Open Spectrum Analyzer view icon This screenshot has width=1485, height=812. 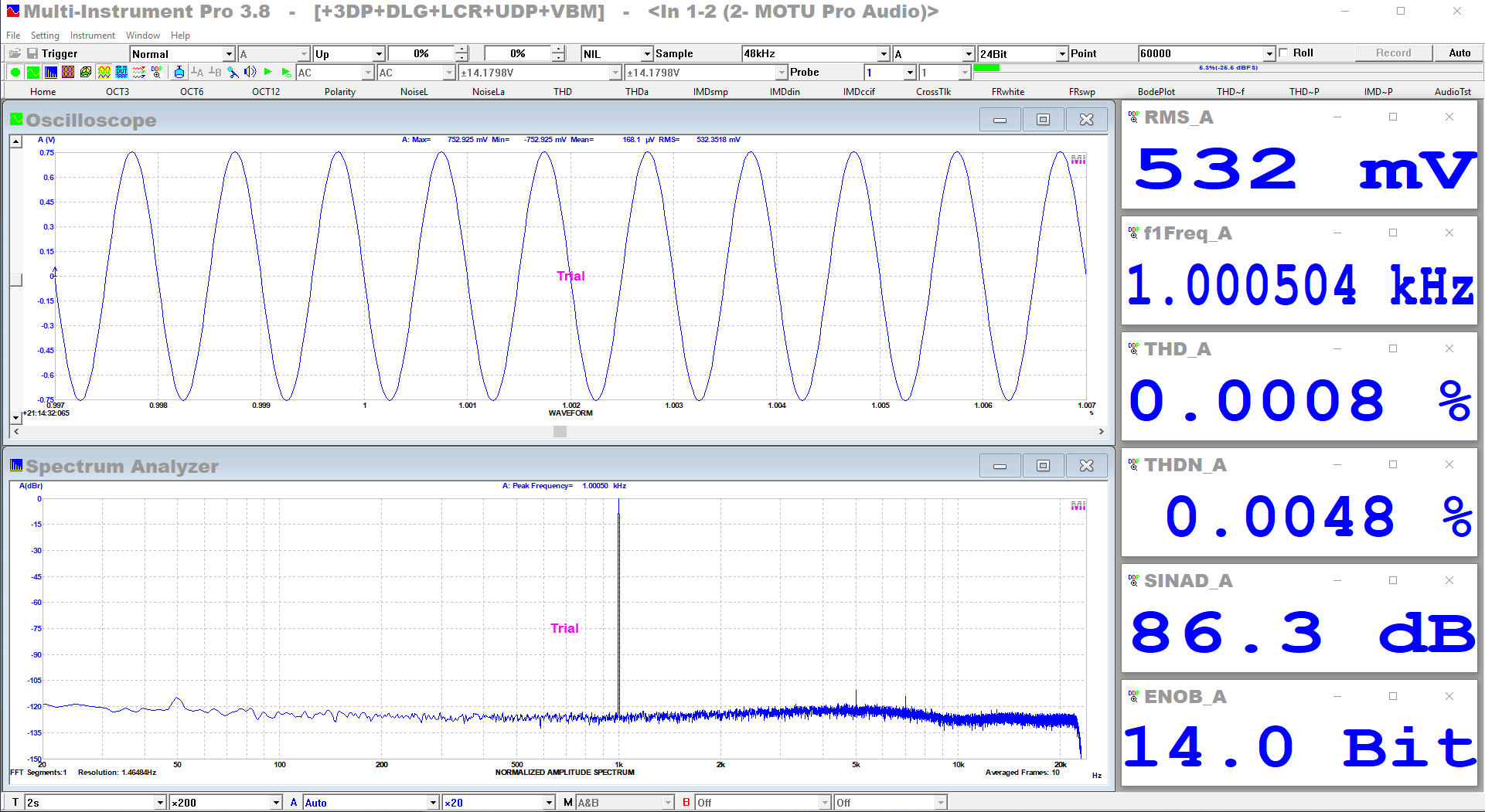[50, 72]
